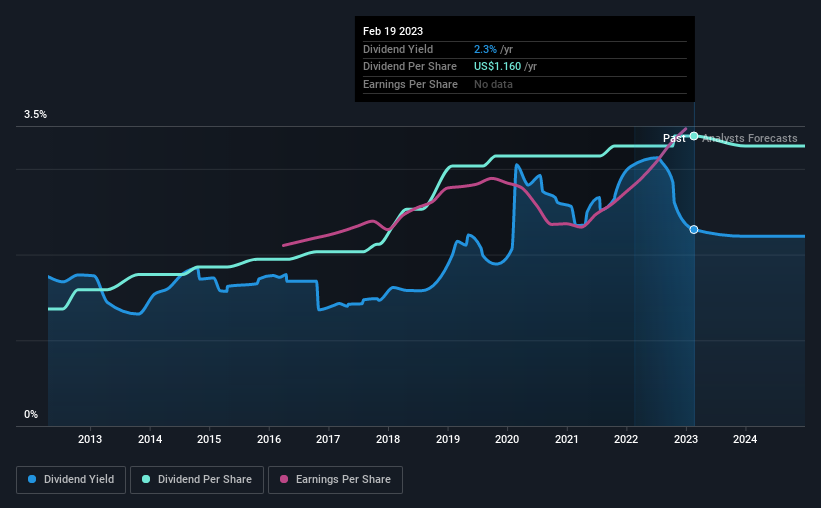Click the US$1.160 dividend per share value
Screen dimensions: 821x508
coord(497,67)
